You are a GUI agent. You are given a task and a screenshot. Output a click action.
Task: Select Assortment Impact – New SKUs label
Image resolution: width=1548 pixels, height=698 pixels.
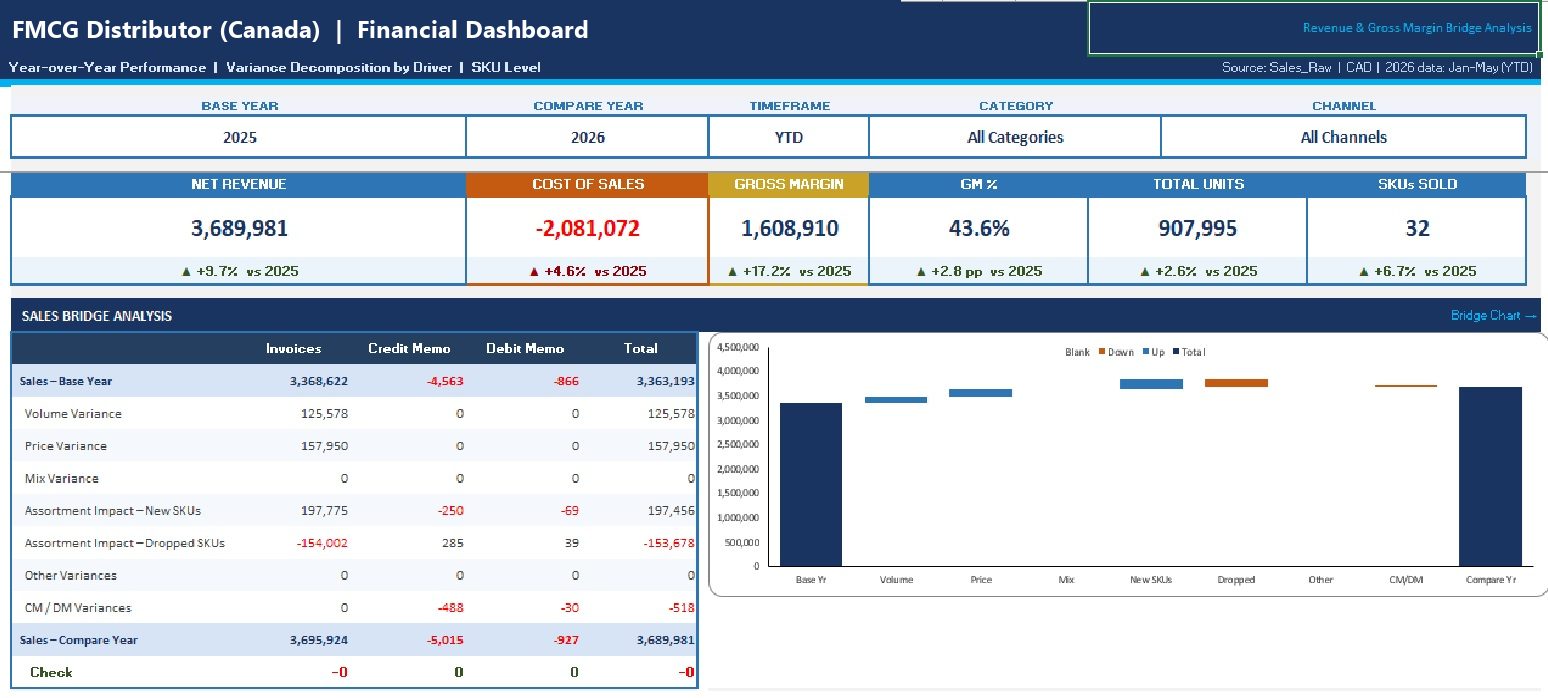[113, 510]
